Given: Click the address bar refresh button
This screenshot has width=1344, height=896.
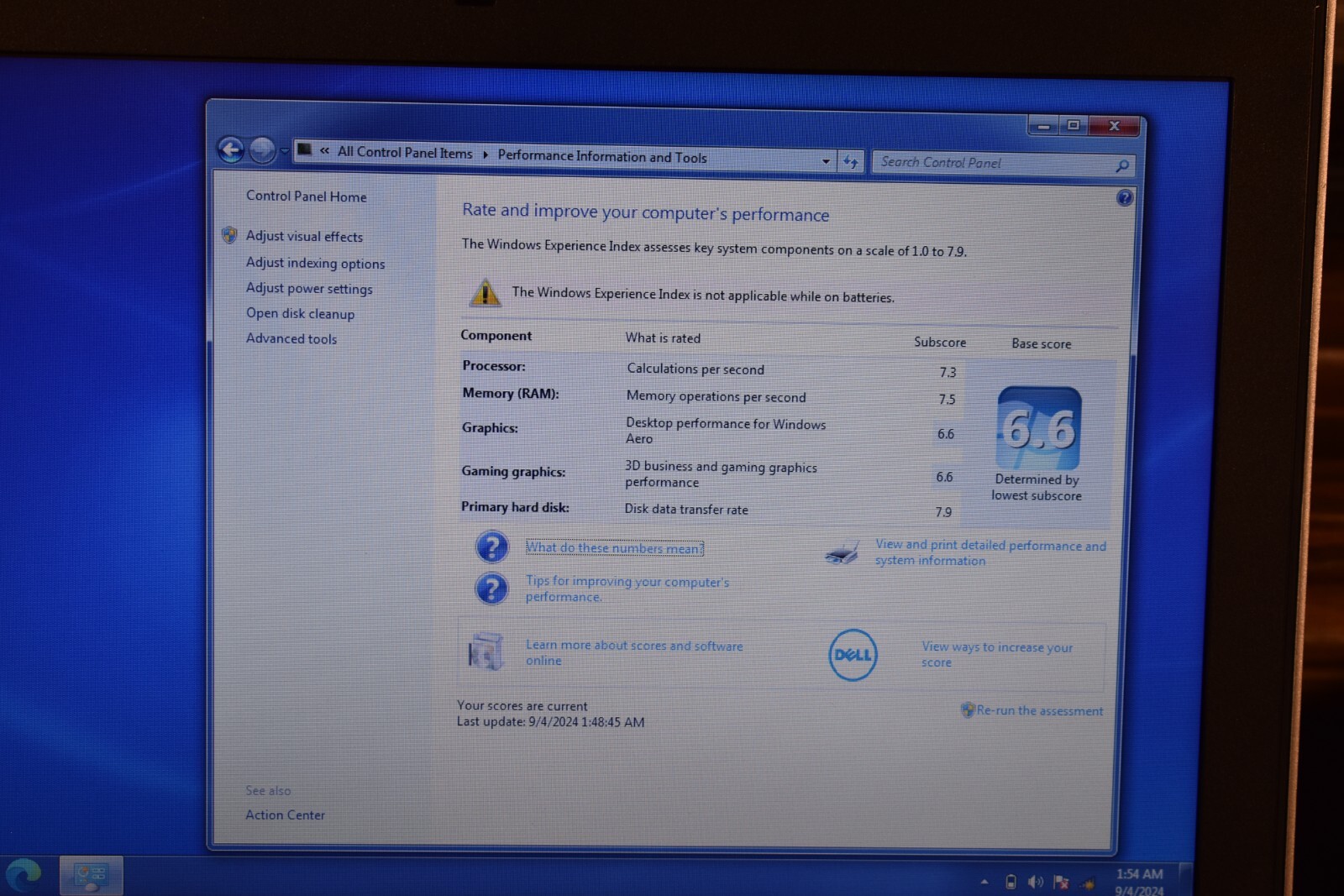Looking at the screenshot, I should [851, 162].
